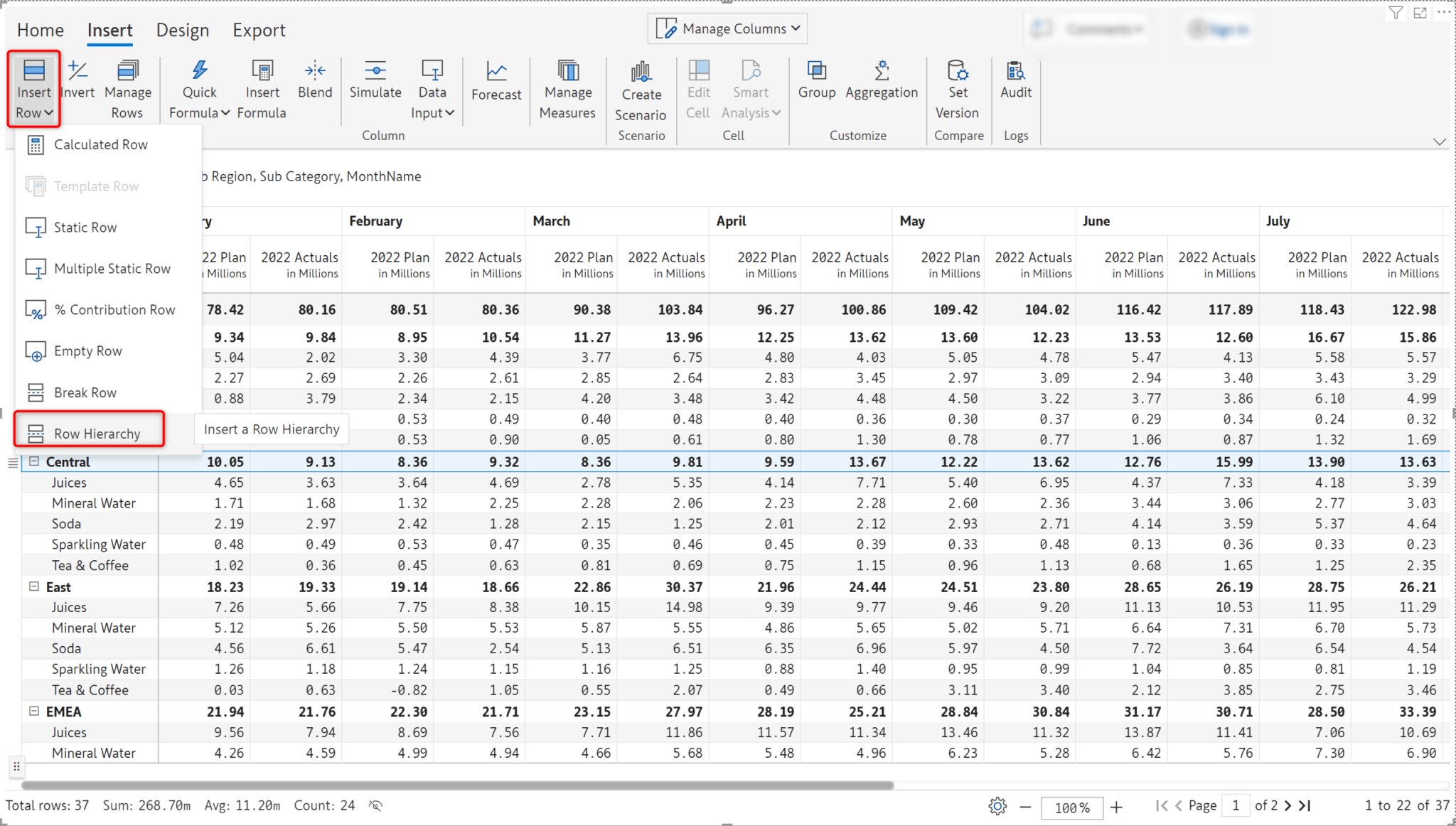Screen dimensions: 1456x826
Task: Switch to the Design tab
Action: pos(183,30)
